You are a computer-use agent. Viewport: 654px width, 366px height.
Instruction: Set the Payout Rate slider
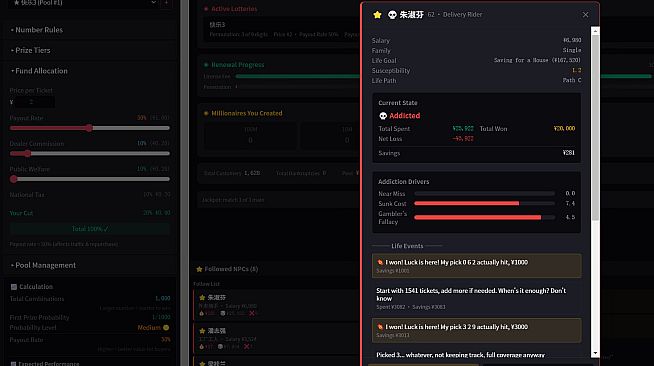pyautogui.click(x=89, y=128)
